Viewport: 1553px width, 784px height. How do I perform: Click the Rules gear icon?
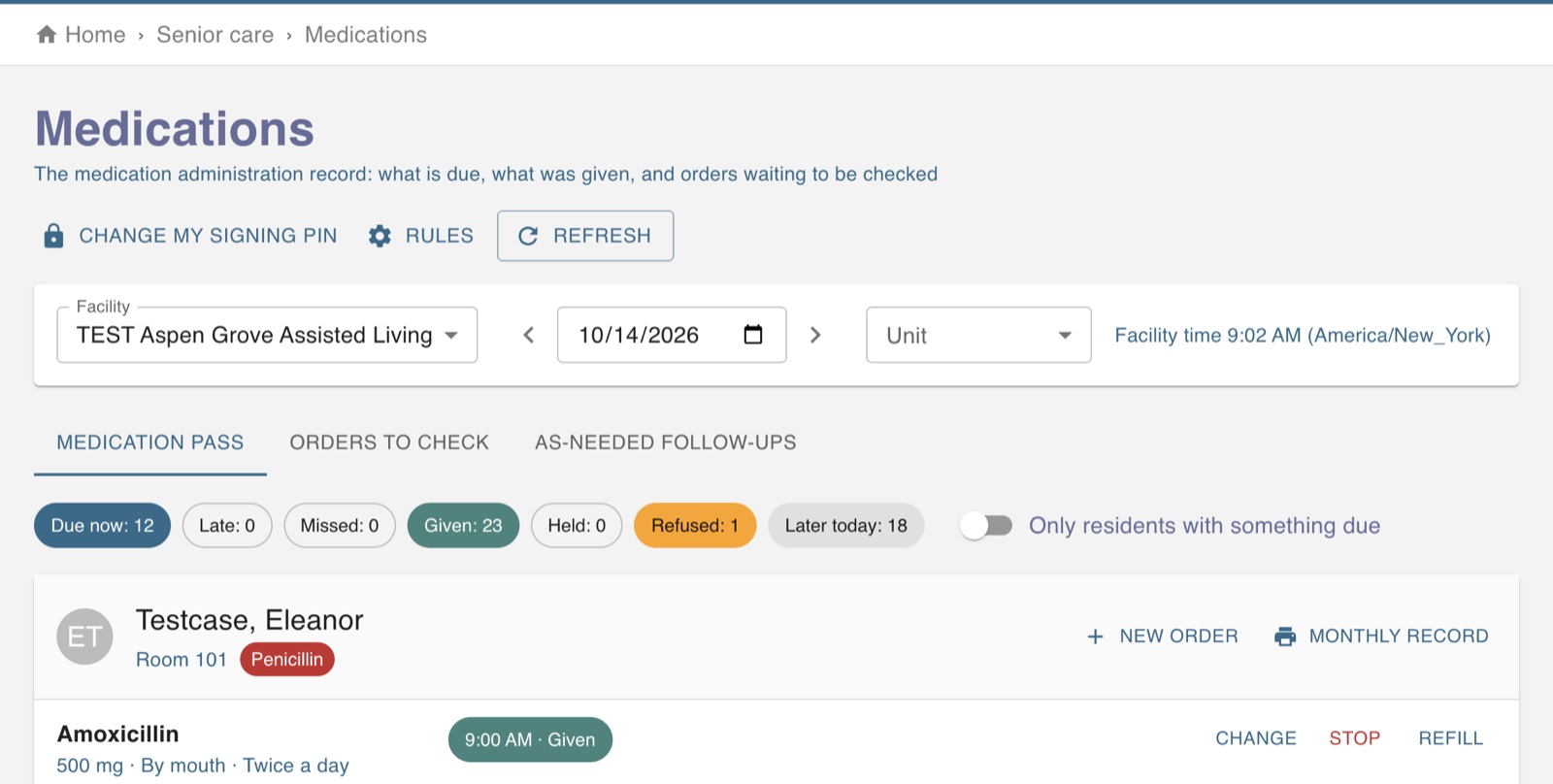pyautogui.click(x=380, y=236)
